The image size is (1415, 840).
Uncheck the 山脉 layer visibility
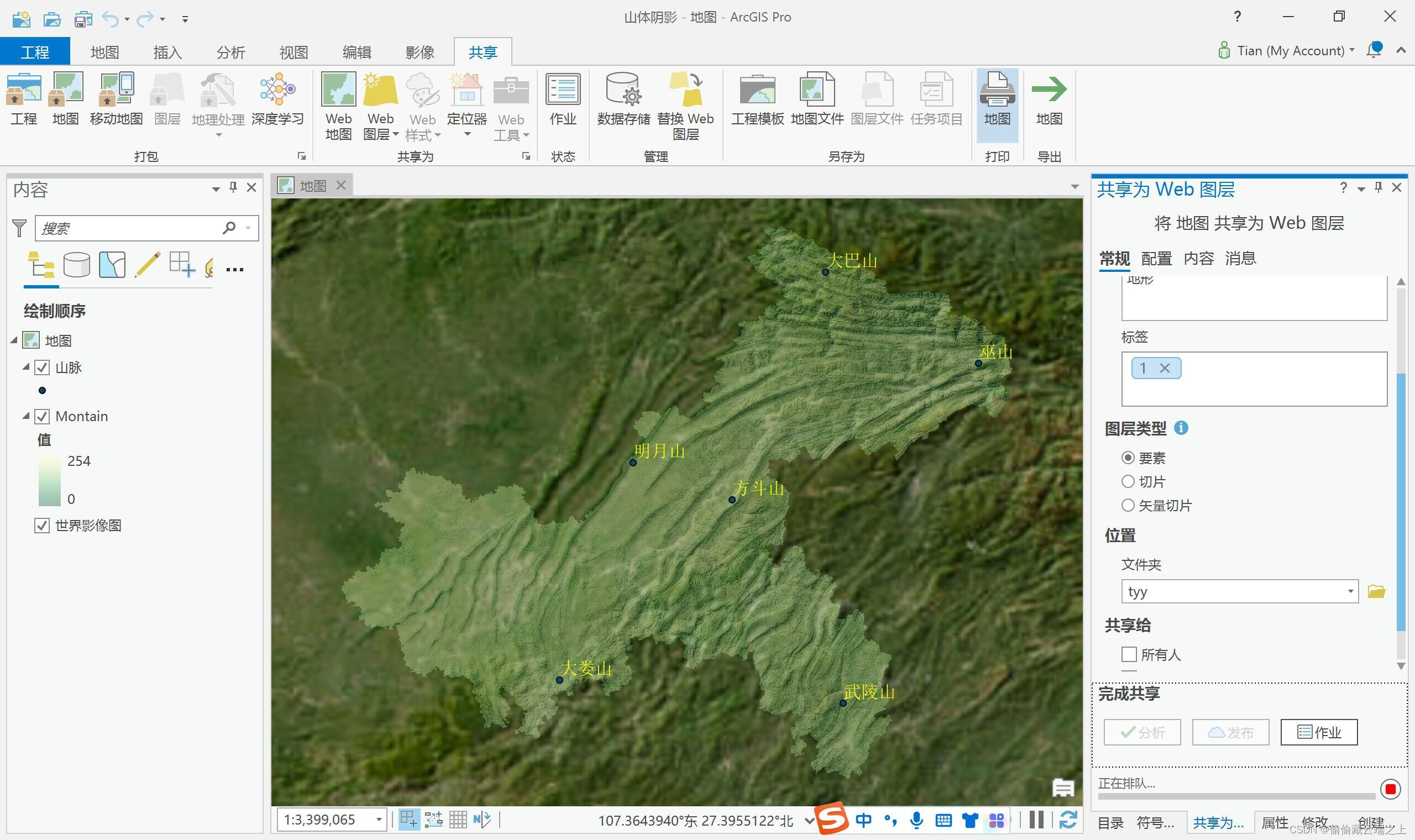[42, 368]
